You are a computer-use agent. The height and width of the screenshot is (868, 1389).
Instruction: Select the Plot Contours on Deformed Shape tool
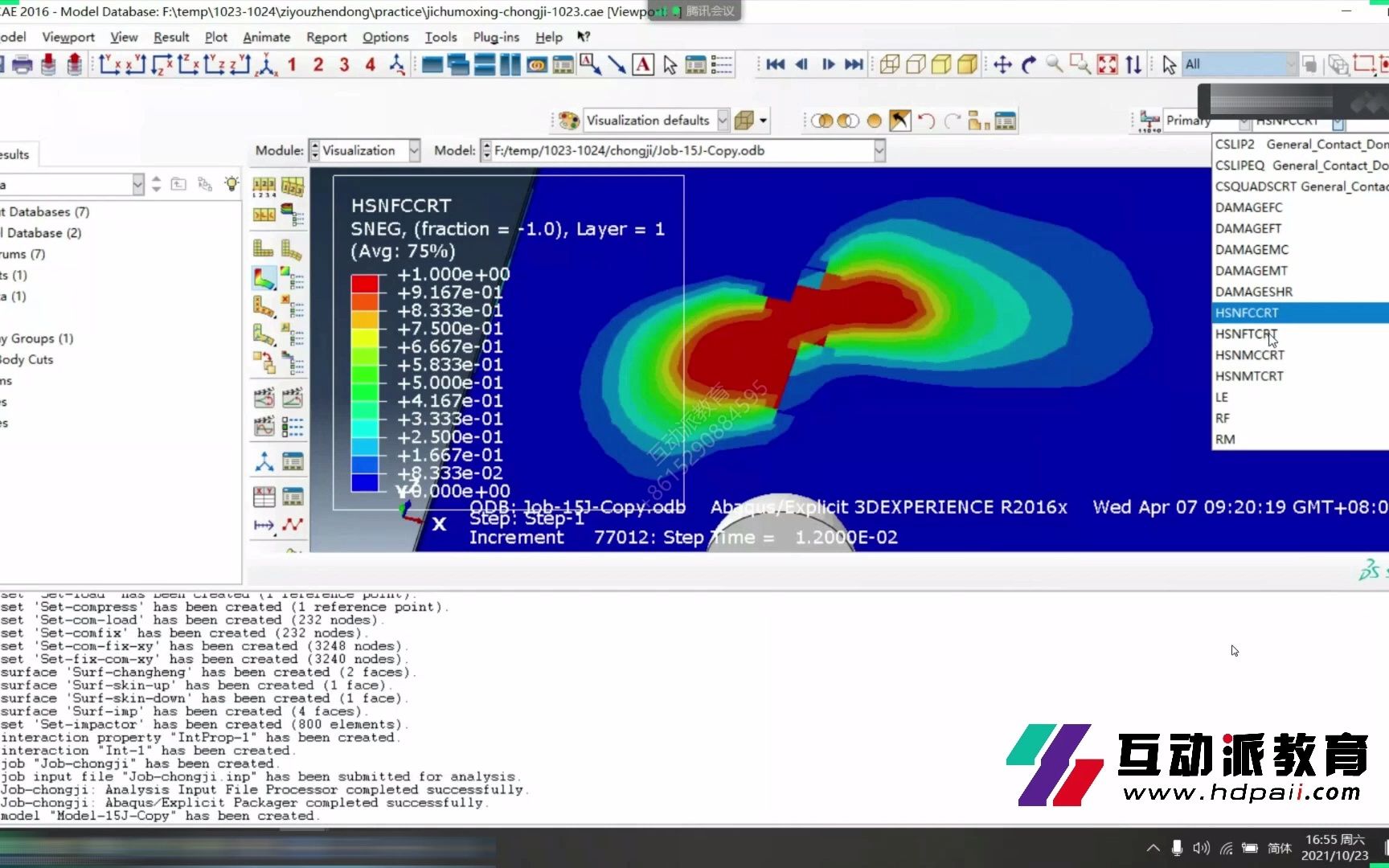(263, 279)
